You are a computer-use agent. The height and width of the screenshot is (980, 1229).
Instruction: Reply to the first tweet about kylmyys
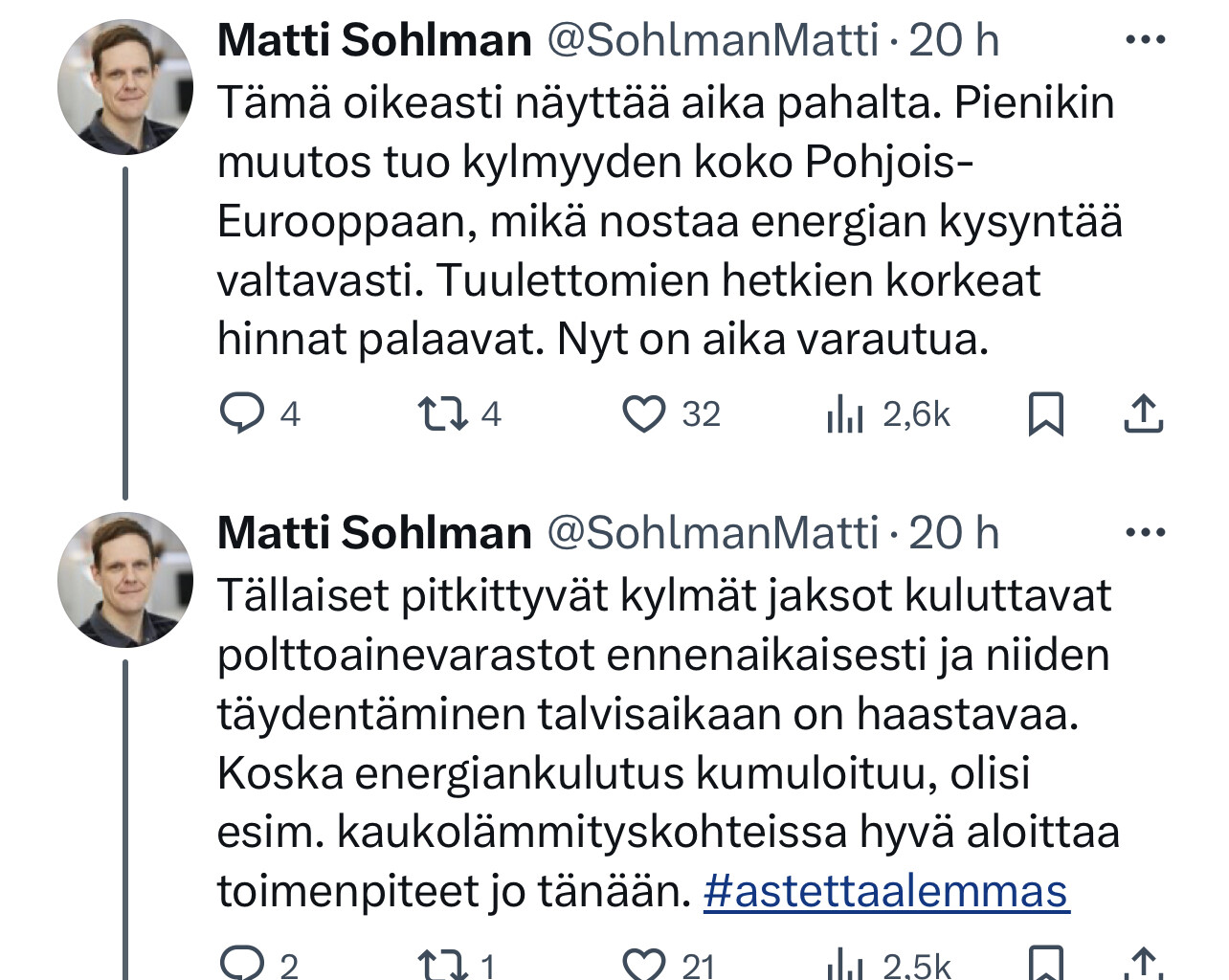(242, 414)
